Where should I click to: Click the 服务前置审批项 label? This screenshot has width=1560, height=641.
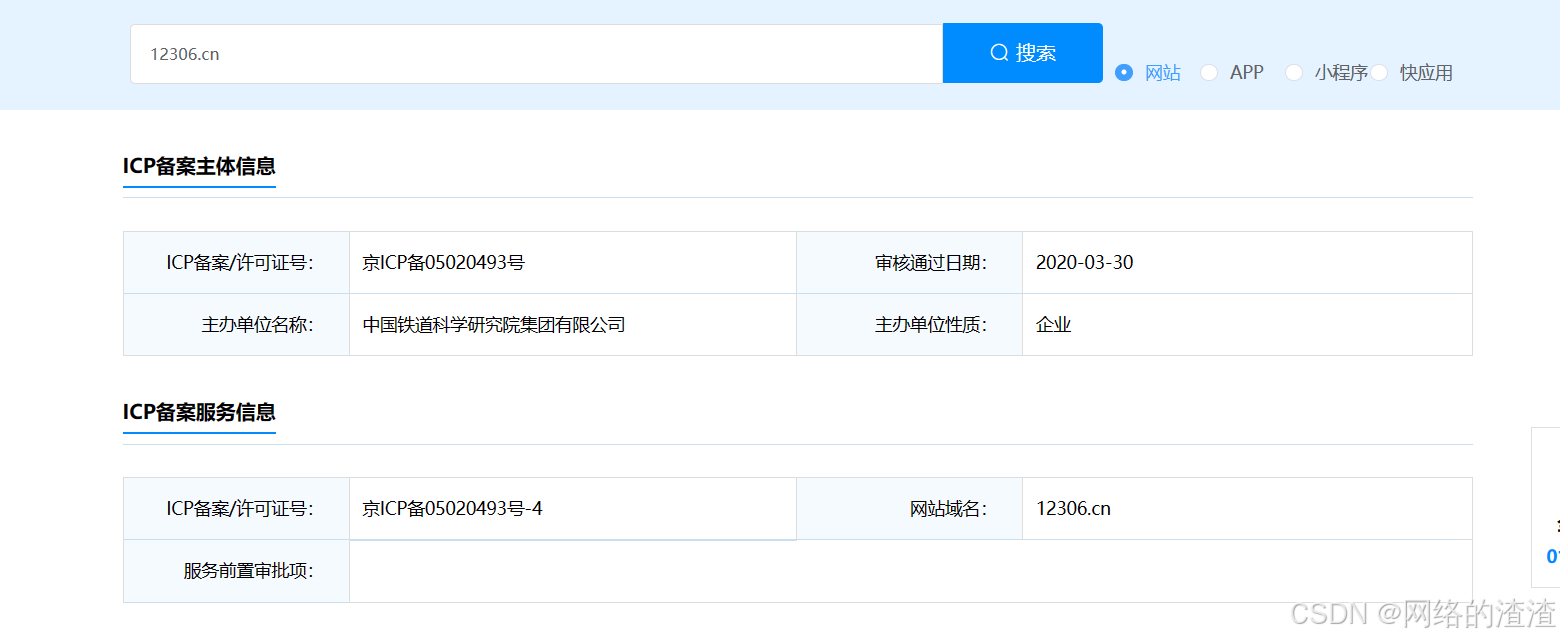(249, 571)
